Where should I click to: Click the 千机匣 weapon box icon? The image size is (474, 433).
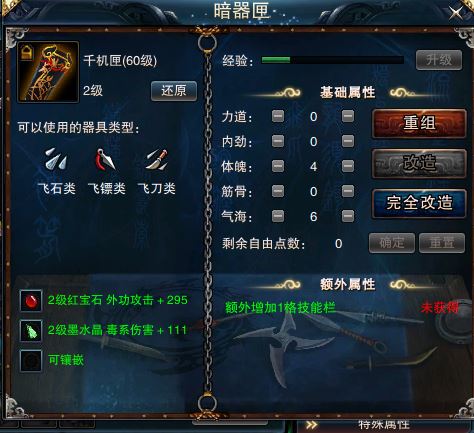pos(48,72)
